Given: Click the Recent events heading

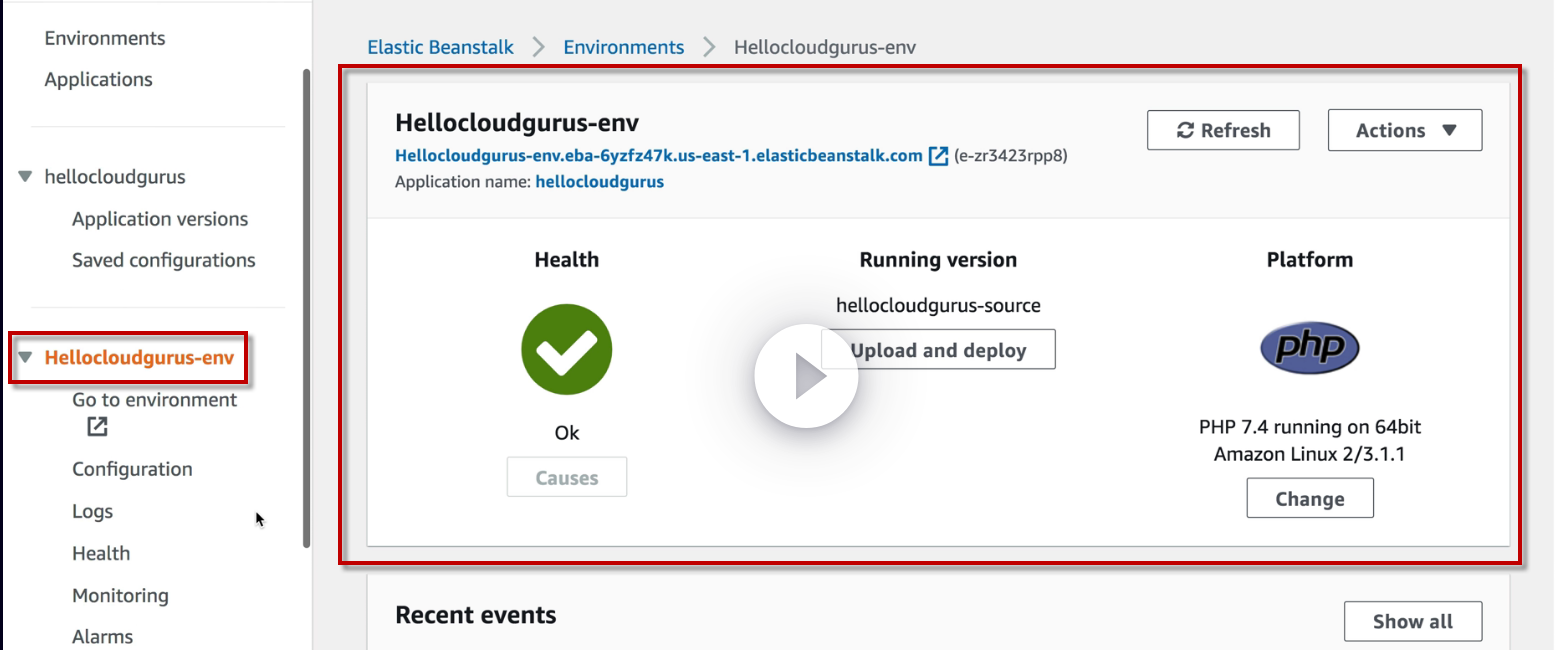Looking at the screenshot, I should pyautogui.click(x=476, y=614).
